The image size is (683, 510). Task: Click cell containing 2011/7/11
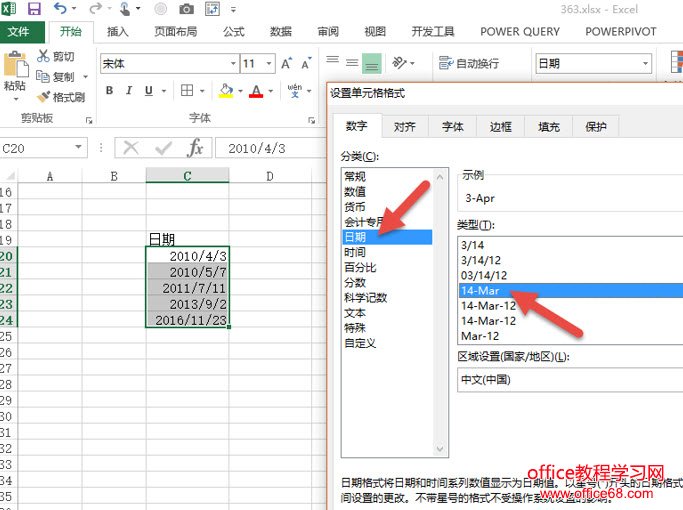(x=188, y=288)
